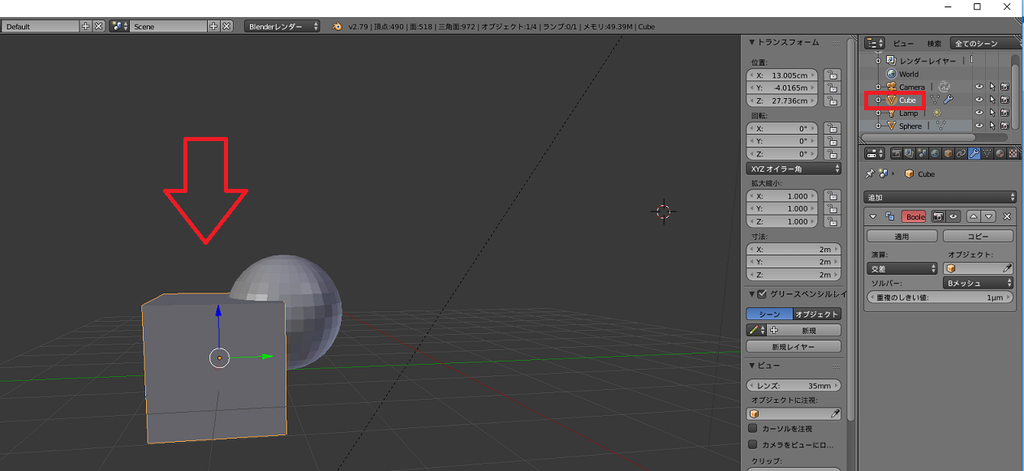Screen dimensions: 1024x471
Task: Toggle Lamp visibility eye in outliner
Action: tap(979, 113)
